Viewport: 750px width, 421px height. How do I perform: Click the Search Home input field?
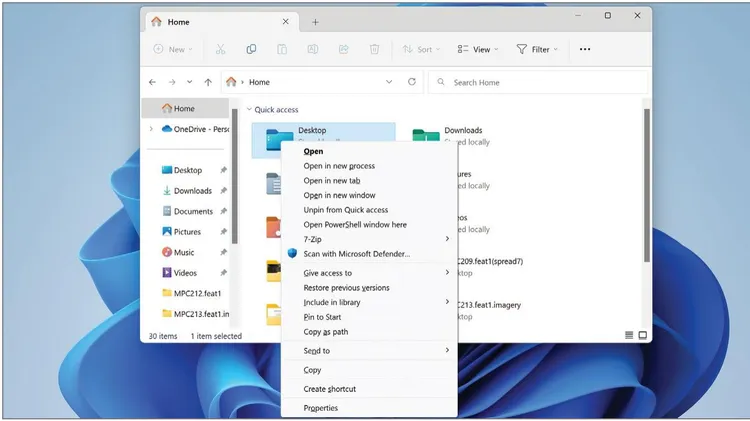[x=538, y=82]
